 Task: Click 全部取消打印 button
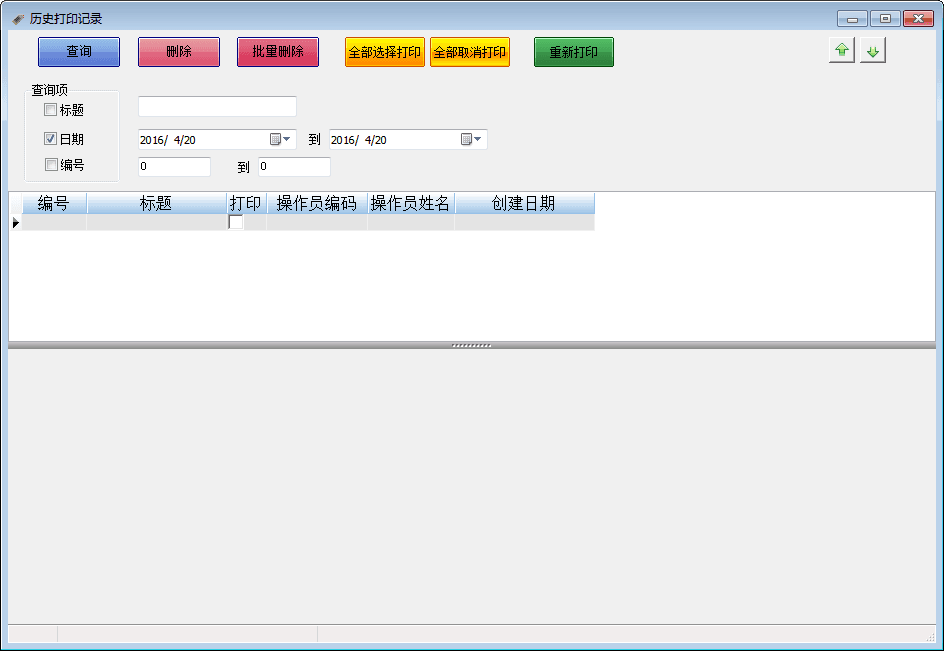470,52
